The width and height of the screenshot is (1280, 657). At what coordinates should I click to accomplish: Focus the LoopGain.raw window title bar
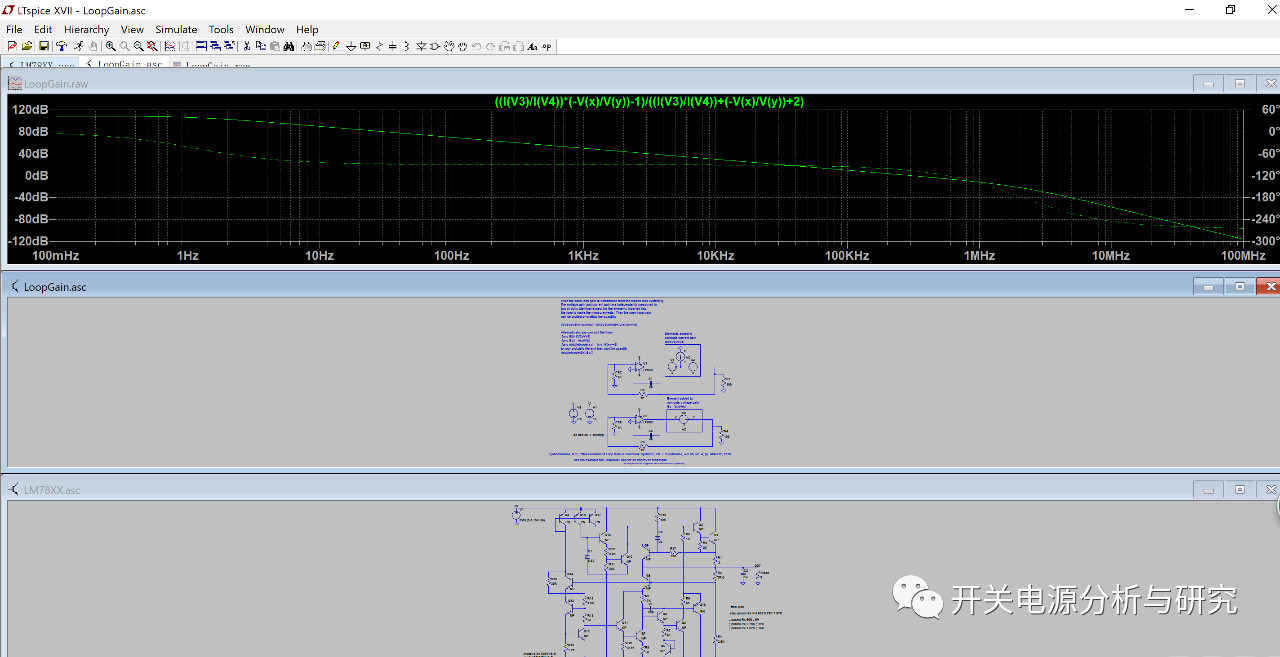600,84
